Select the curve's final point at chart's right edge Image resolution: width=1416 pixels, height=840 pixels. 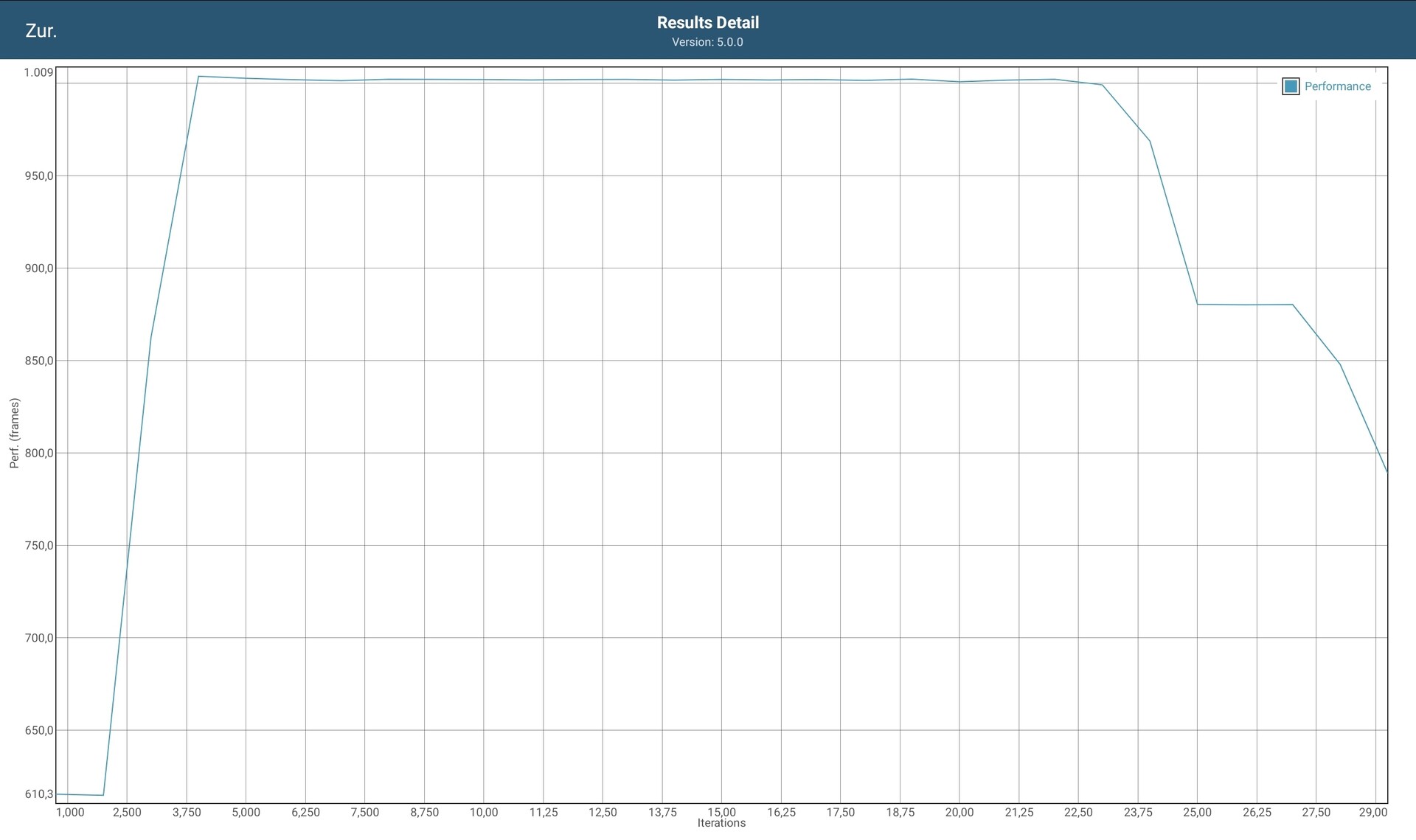click(1386, 471)
